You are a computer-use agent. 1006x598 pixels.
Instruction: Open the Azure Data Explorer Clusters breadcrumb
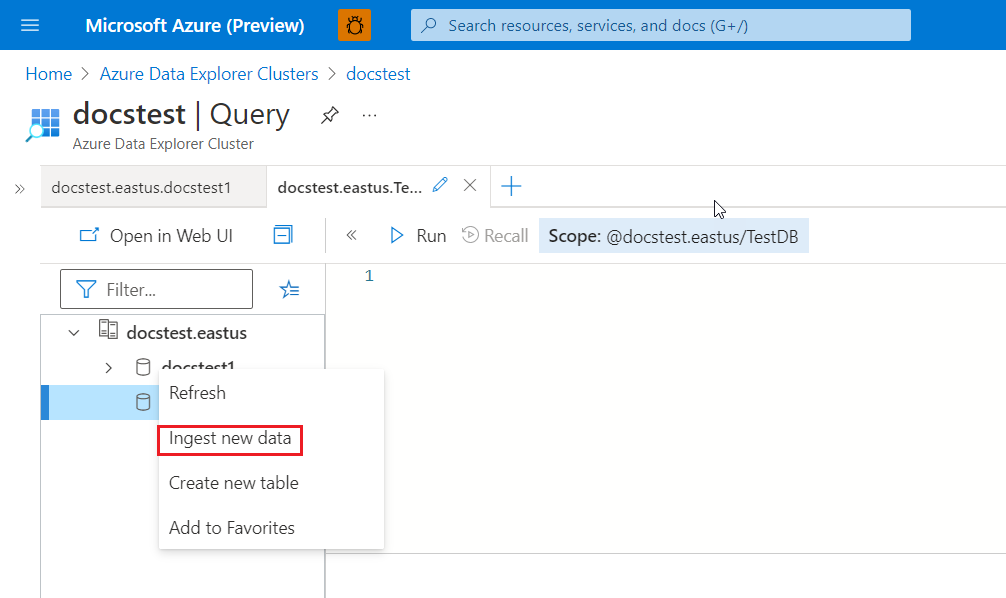[209, 74]
